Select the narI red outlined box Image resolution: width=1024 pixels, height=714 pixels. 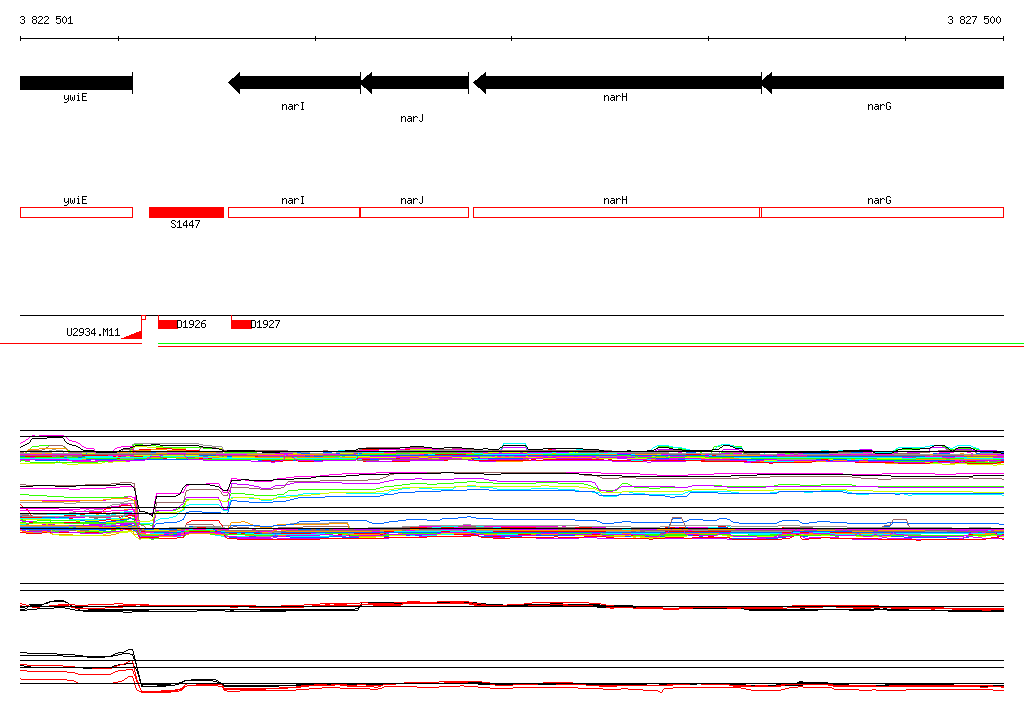click(294, 212)
